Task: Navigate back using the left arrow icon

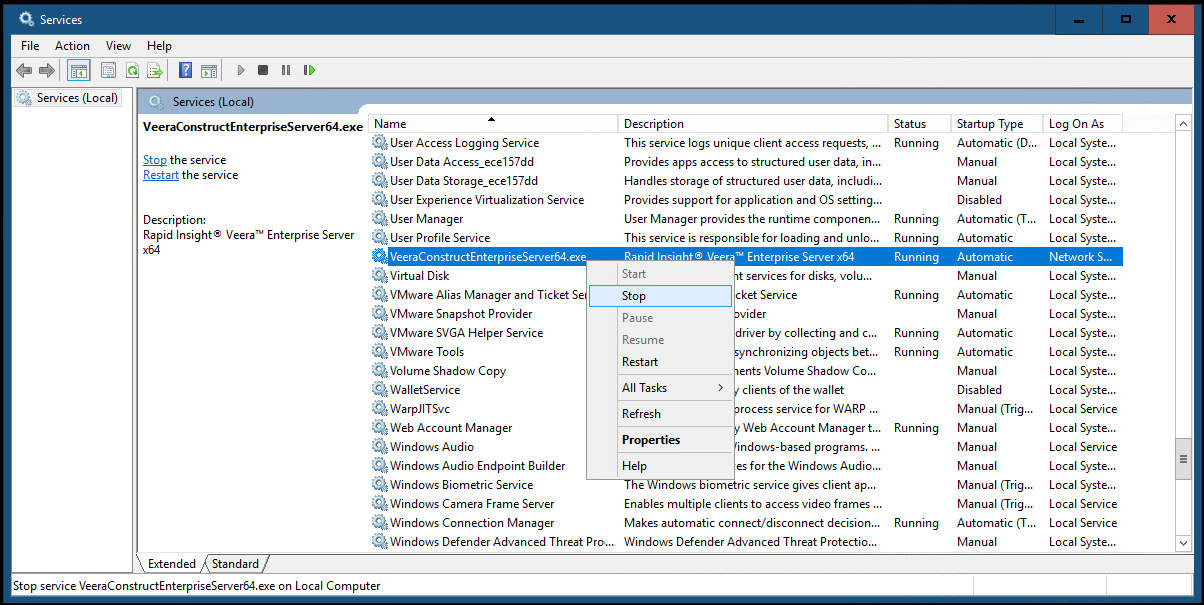Action: pos(22,70)
